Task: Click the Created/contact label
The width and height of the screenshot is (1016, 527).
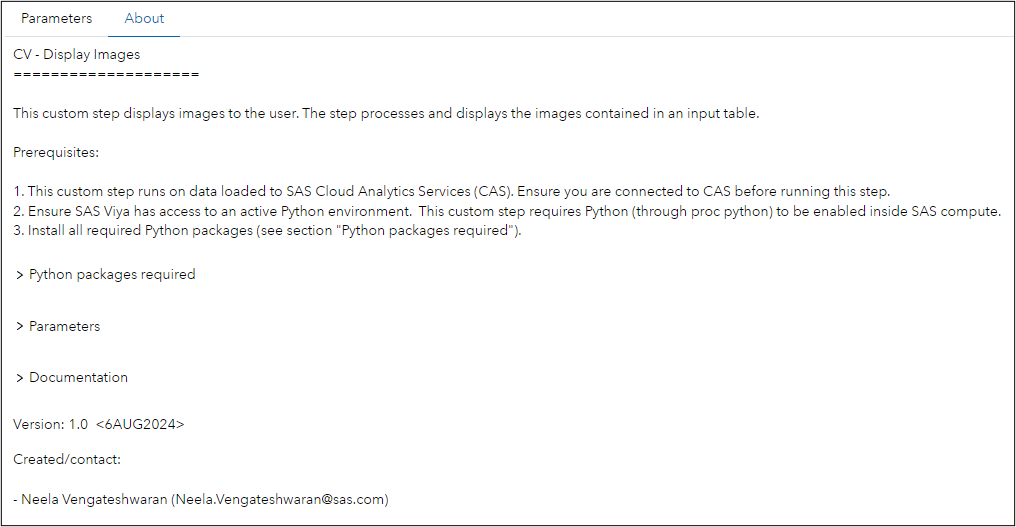Action: (x=67, y=459)
